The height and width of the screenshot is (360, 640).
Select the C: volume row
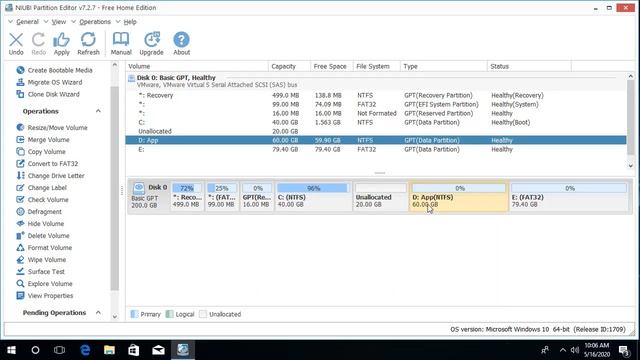376,122
